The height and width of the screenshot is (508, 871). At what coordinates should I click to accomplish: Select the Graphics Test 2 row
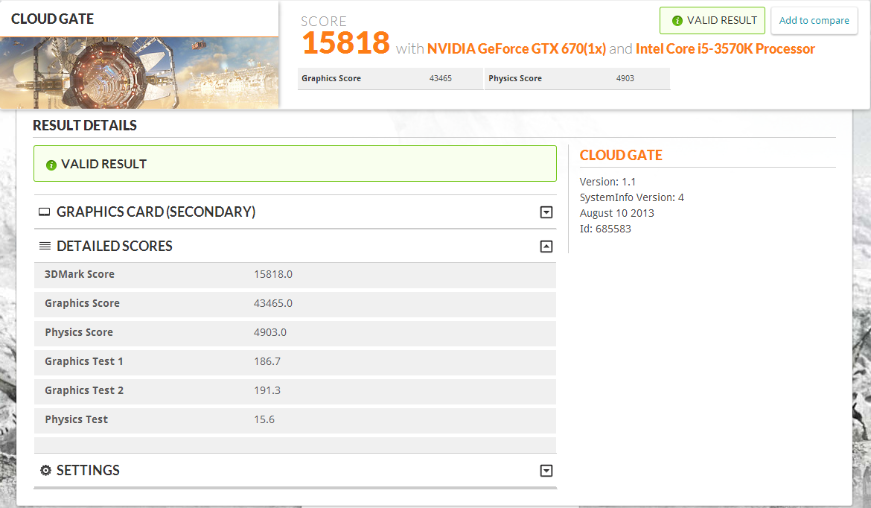294,390
